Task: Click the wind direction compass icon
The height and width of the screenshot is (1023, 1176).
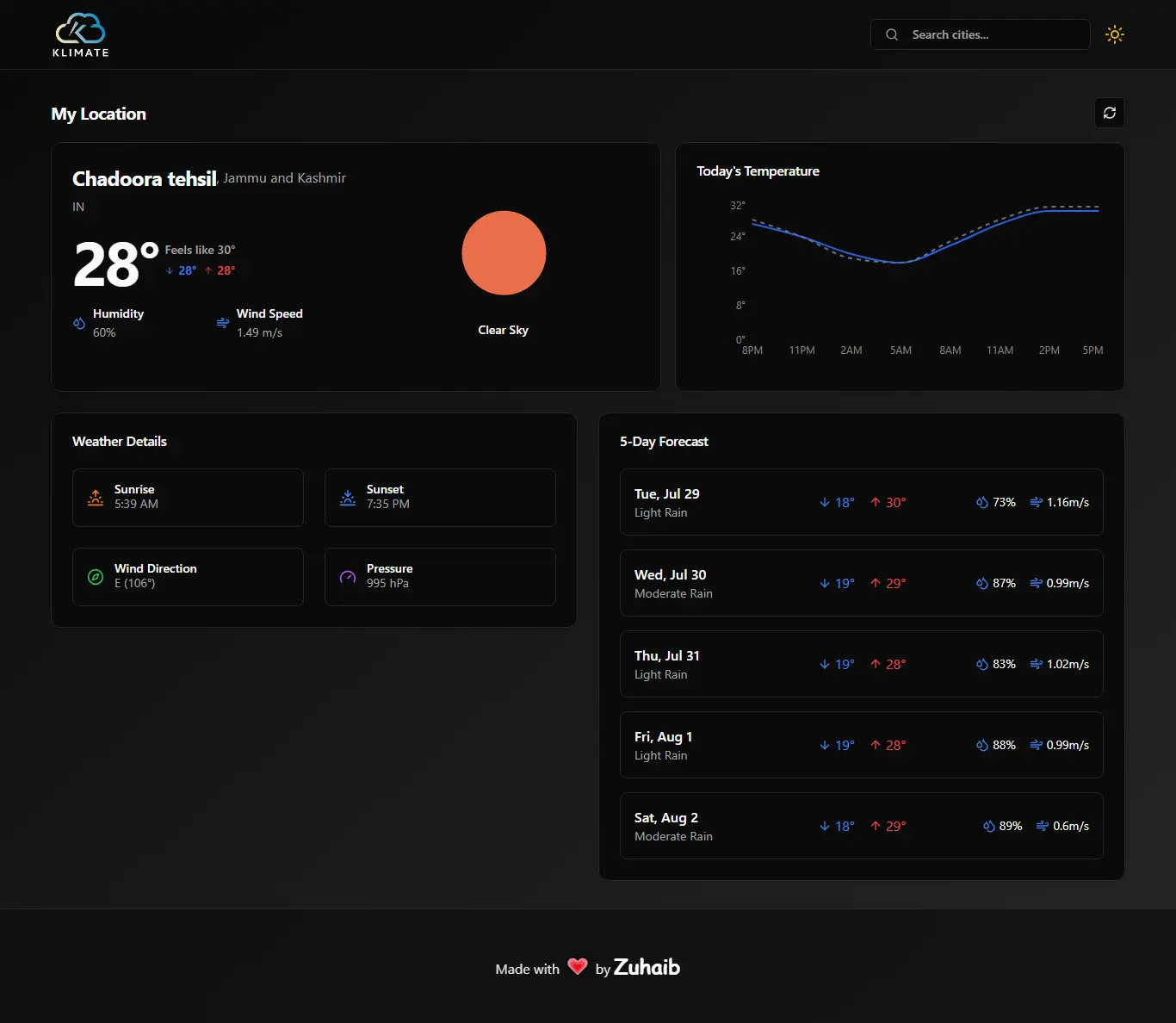Action: click(96, 577)
